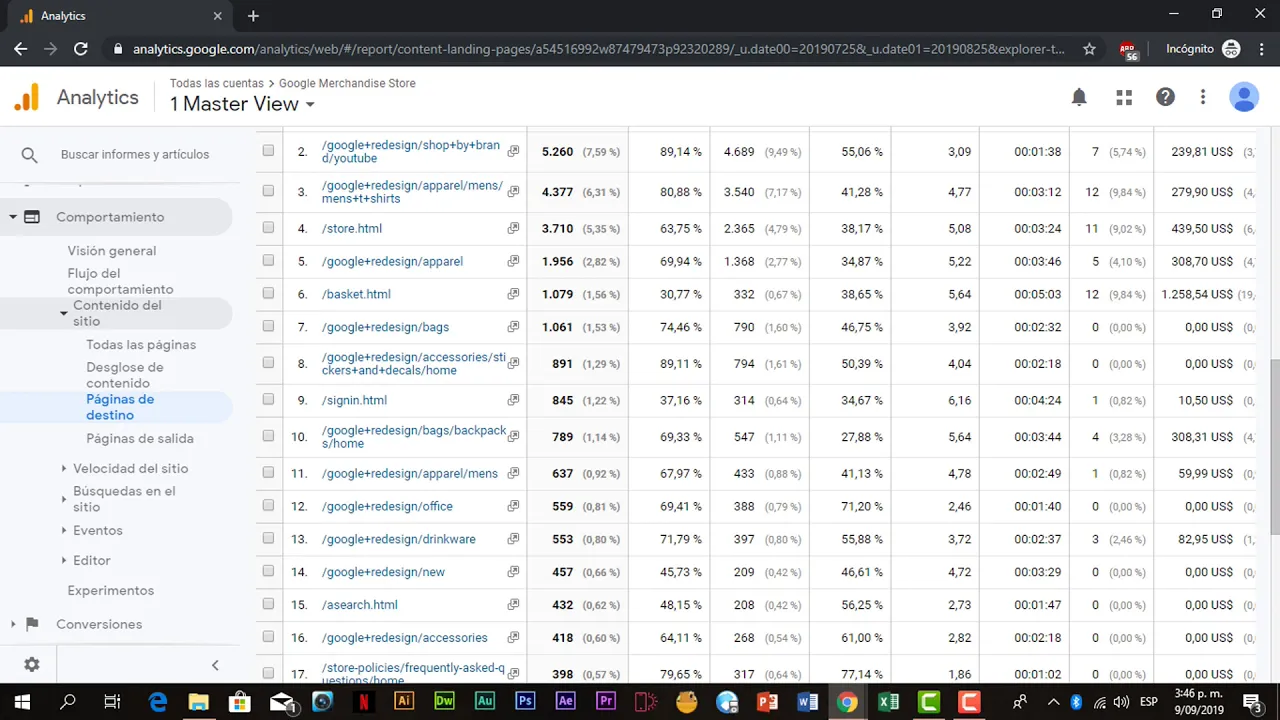Image resolution: width=1280 pixels, height=720 pixels.
Task: Open the three-dot more options menu in Analytics header
Action: tap(1203, 97)
